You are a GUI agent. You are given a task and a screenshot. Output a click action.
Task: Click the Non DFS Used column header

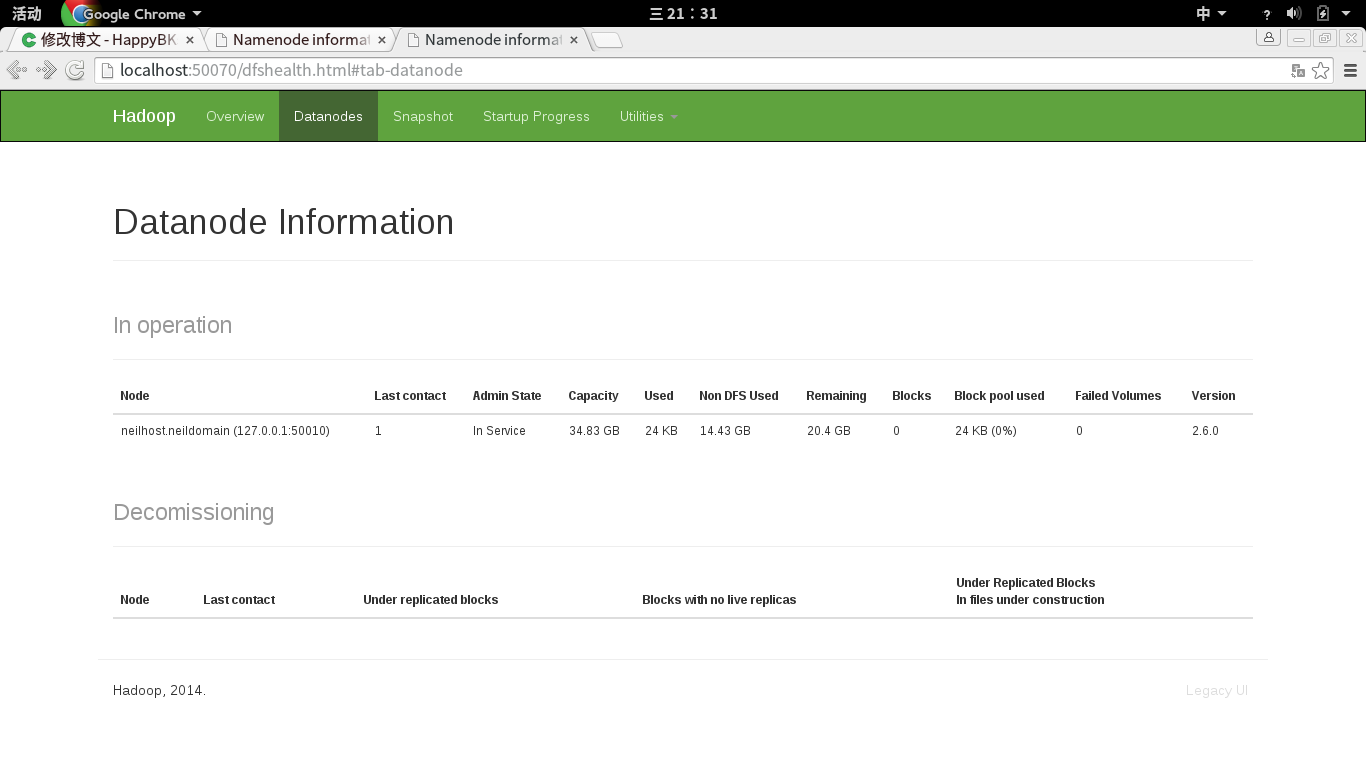[738, 396]
